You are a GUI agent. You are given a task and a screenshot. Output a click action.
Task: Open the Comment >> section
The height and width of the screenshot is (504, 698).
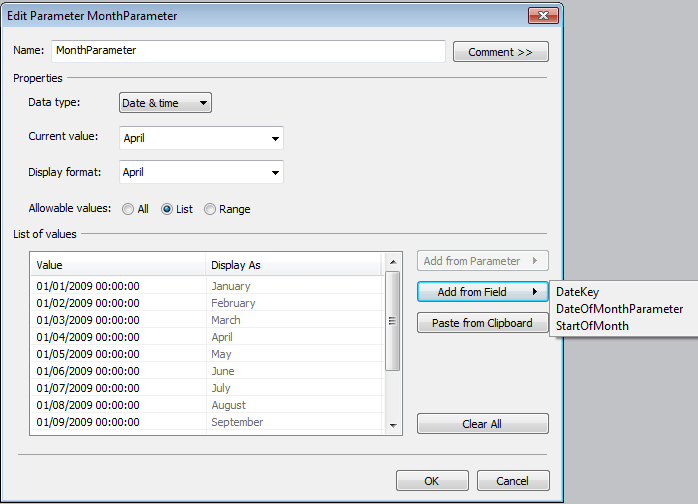[500, 52]
